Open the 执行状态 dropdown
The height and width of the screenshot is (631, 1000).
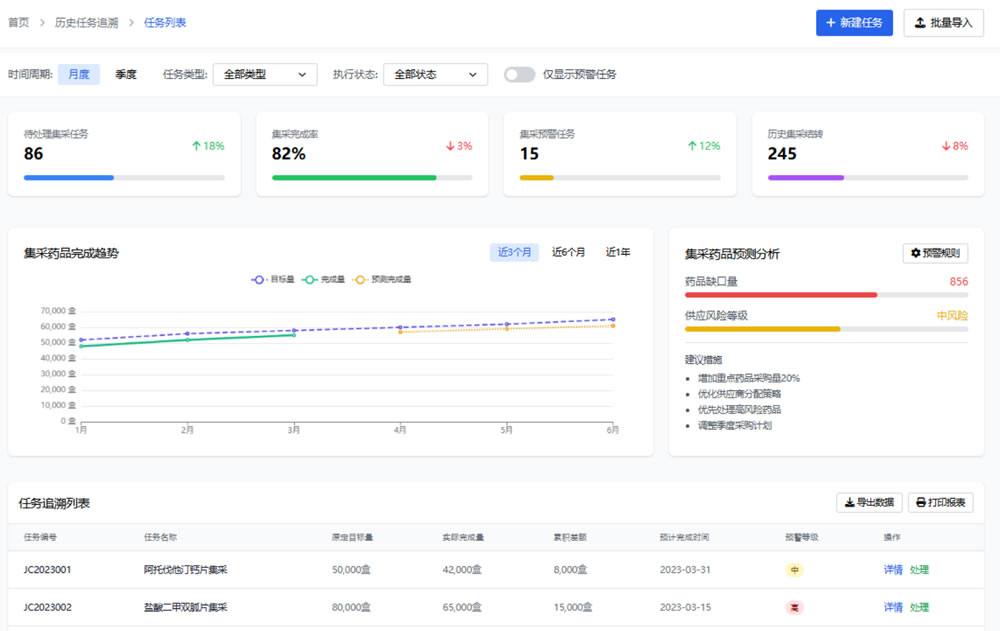coord(435,74)
